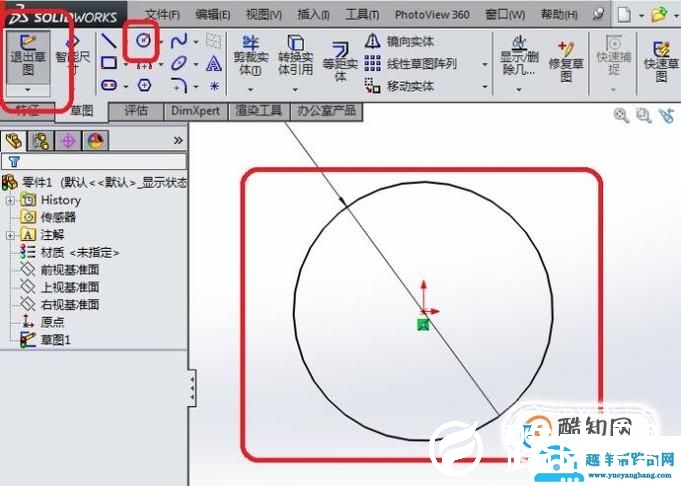Click Offset Entities (等距实体) tool
Image resolution: width=681 pixels, height=486 pixels.
[340, 61]
